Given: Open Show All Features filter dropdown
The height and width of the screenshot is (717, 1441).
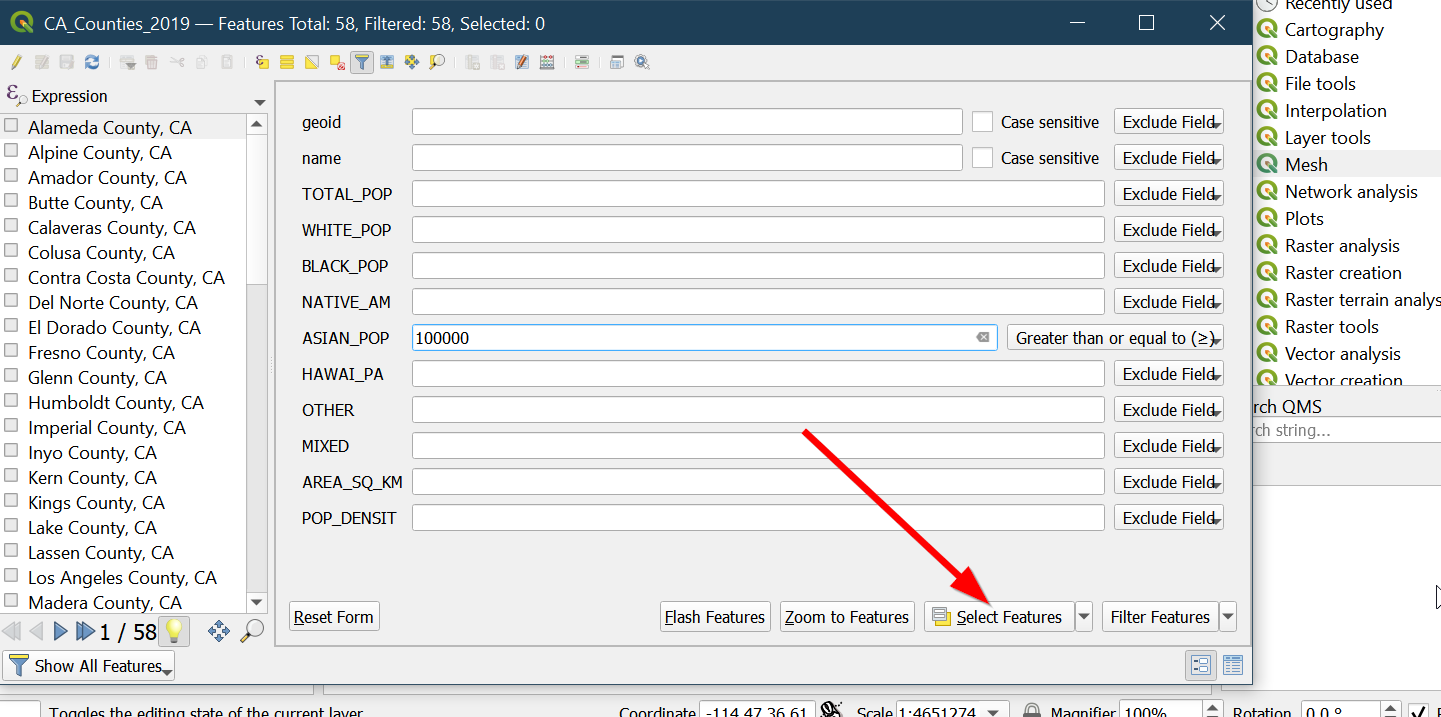Looking at the screenshot, I should pos(89,666).
